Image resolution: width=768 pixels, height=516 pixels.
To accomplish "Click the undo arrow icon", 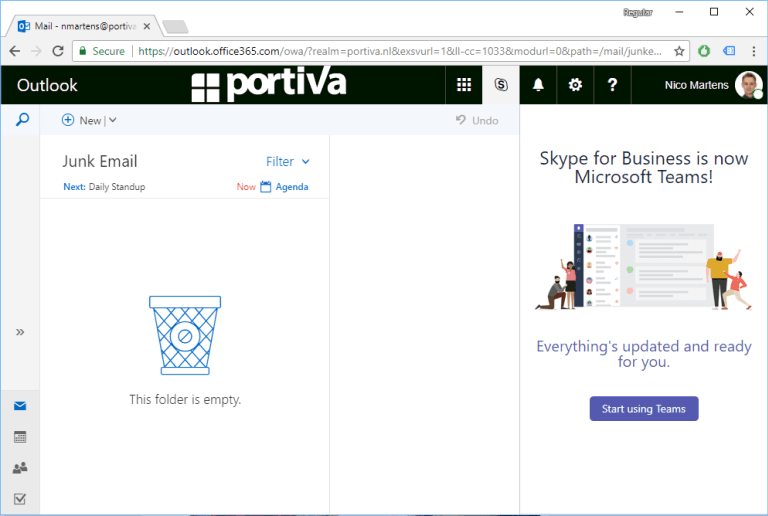I will point(460,120).
